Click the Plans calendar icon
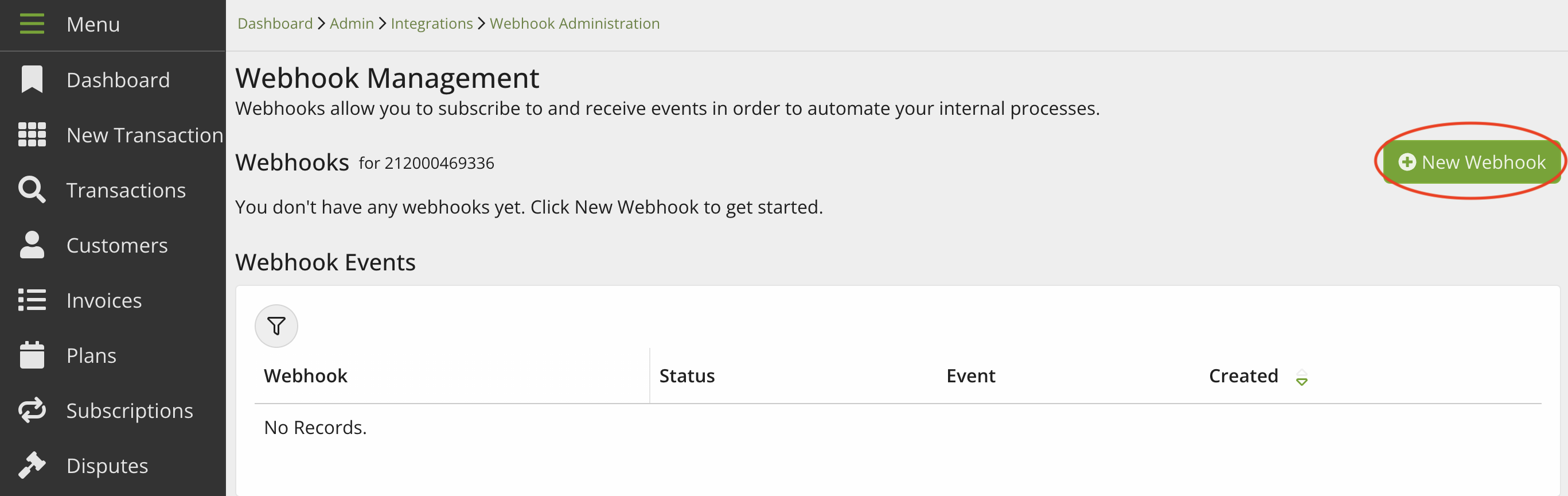The image size is (1568, 496). (x=32, y=355)
